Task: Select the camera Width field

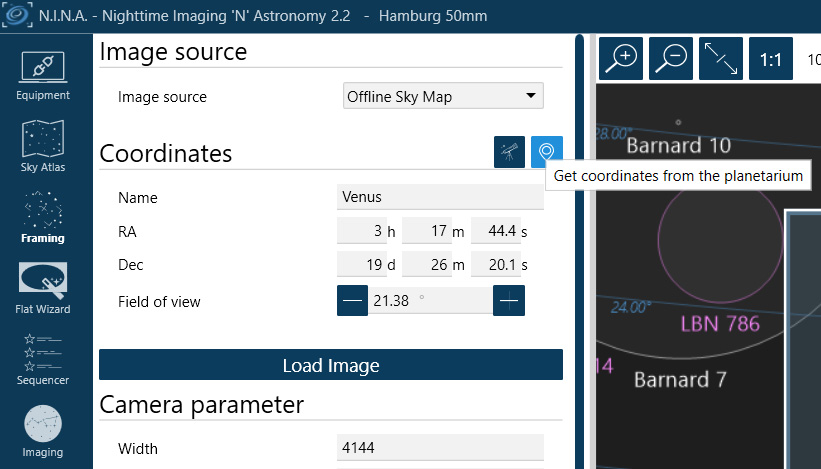Action: coord(440,448)
